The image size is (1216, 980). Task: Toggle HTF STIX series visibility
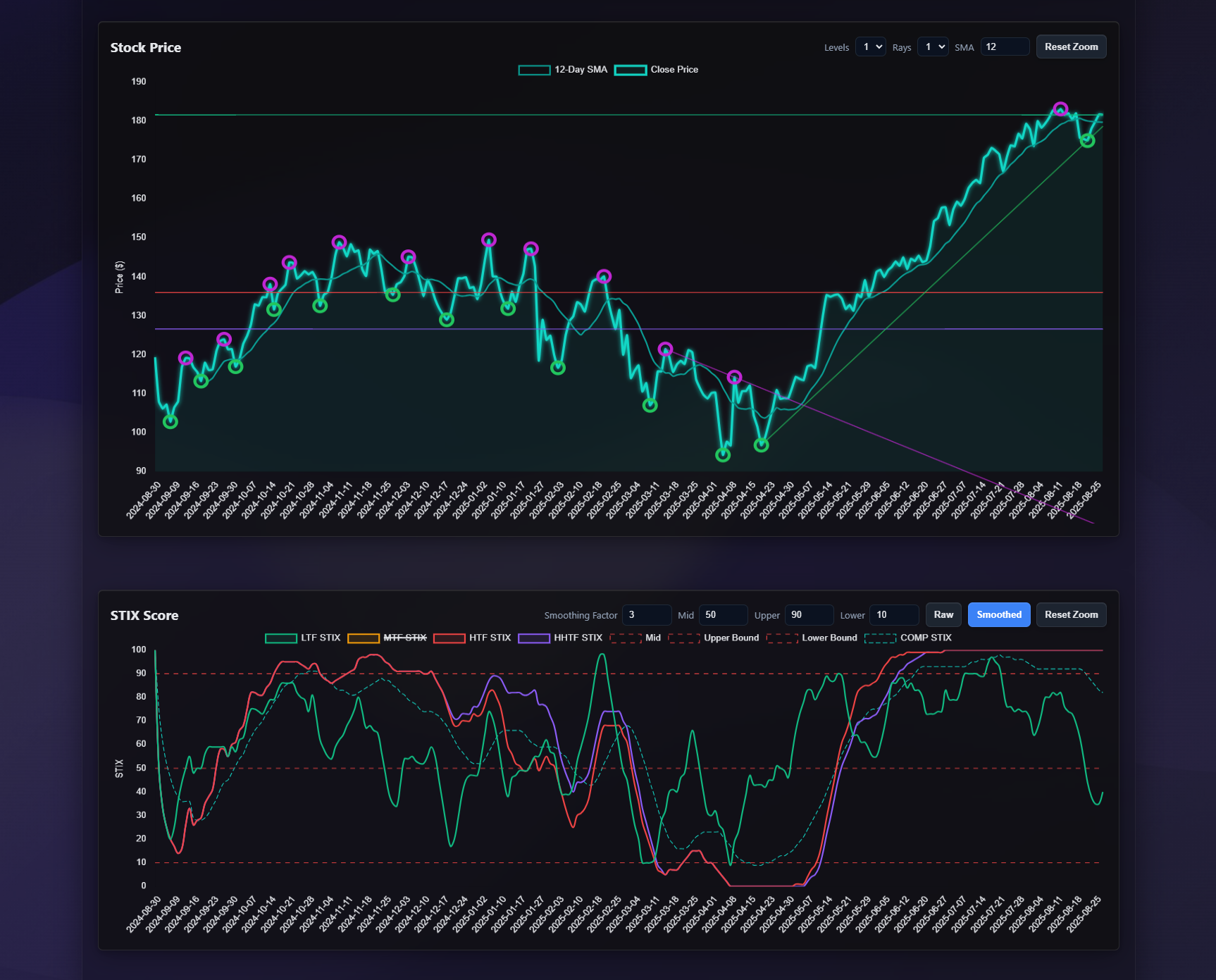472,638
